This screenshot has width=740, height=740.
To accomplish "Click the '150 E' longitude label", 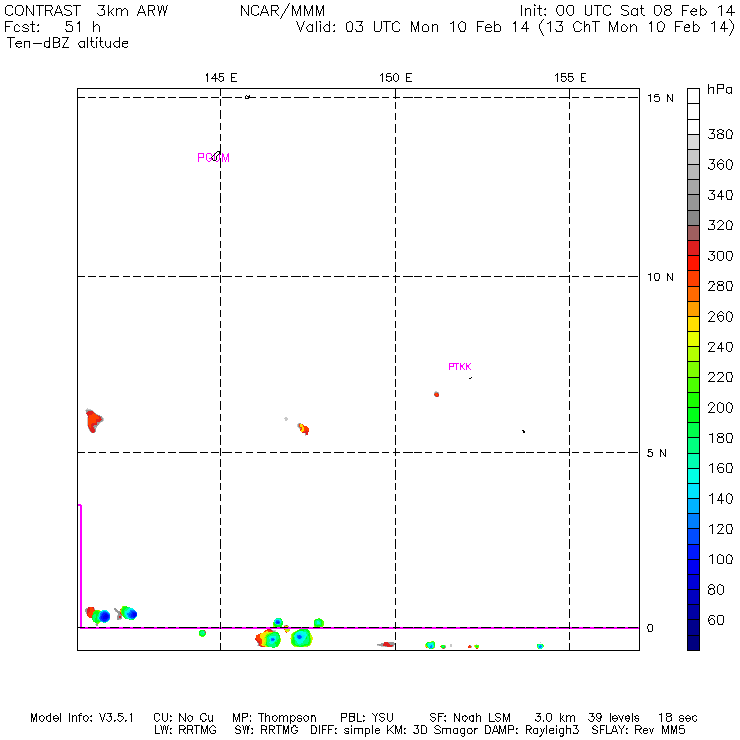I will point(395,78).
